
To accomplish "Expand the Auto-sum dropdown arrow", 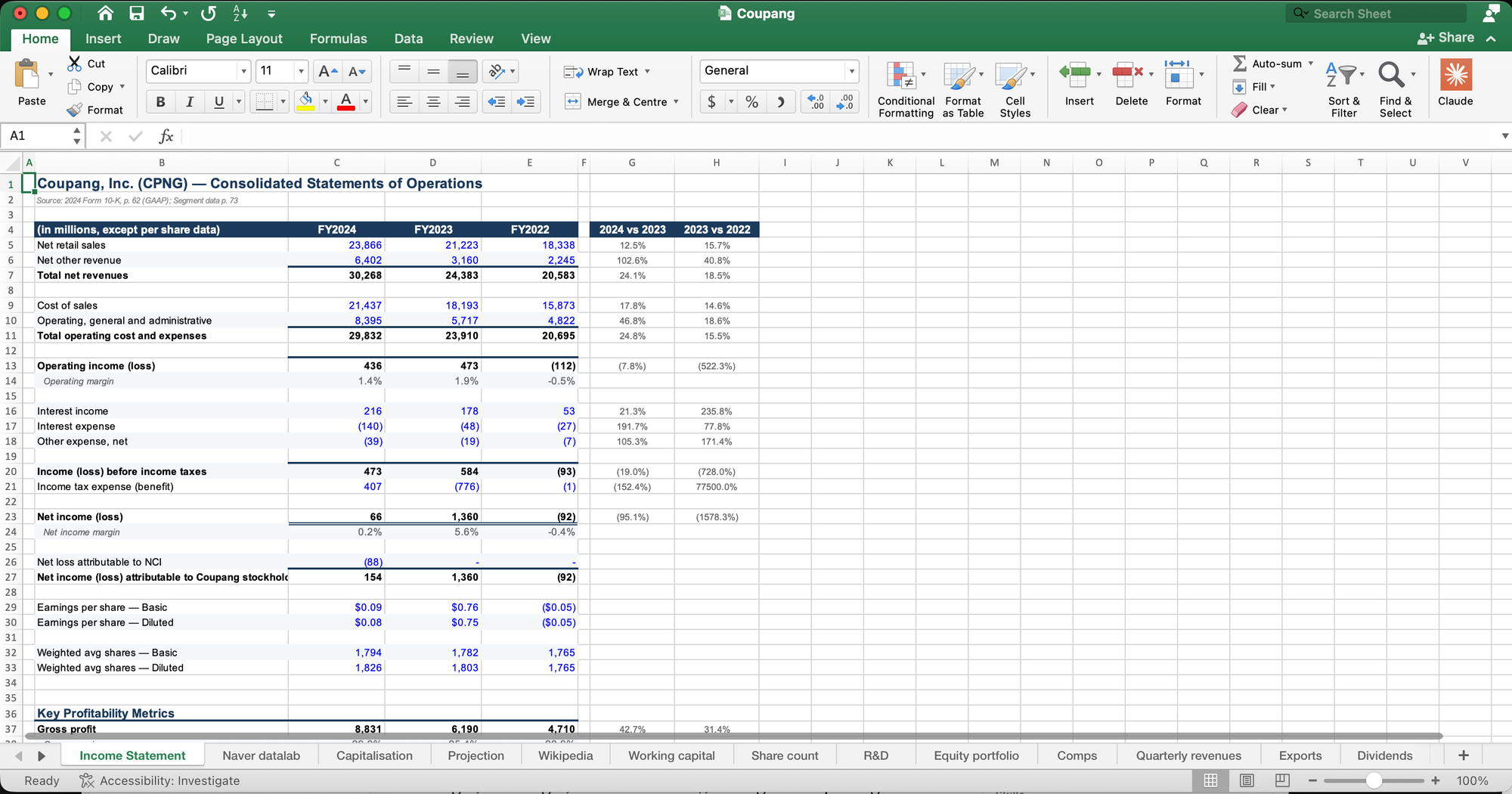I will [x=1311, y=64].
